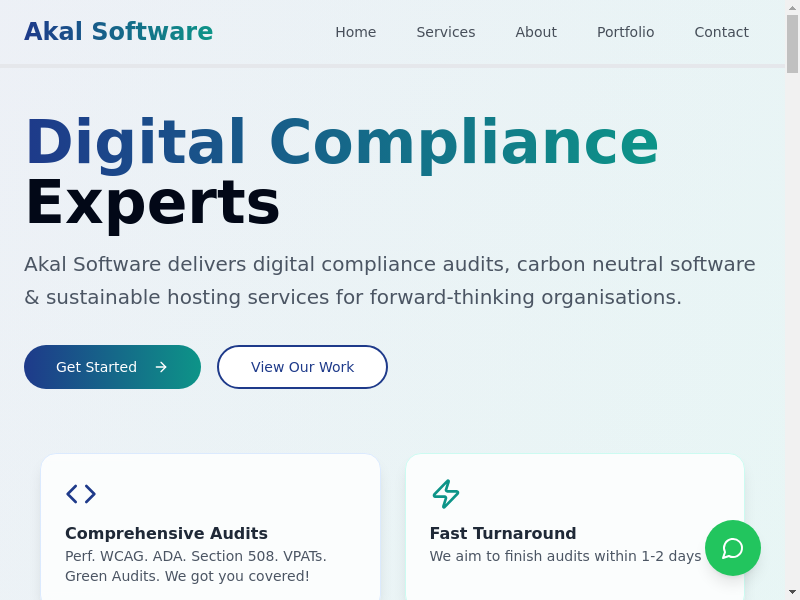The height and width of the screenshot is (600, 800).
Task: Click the Akal Software logo
Action: point(118,32)
